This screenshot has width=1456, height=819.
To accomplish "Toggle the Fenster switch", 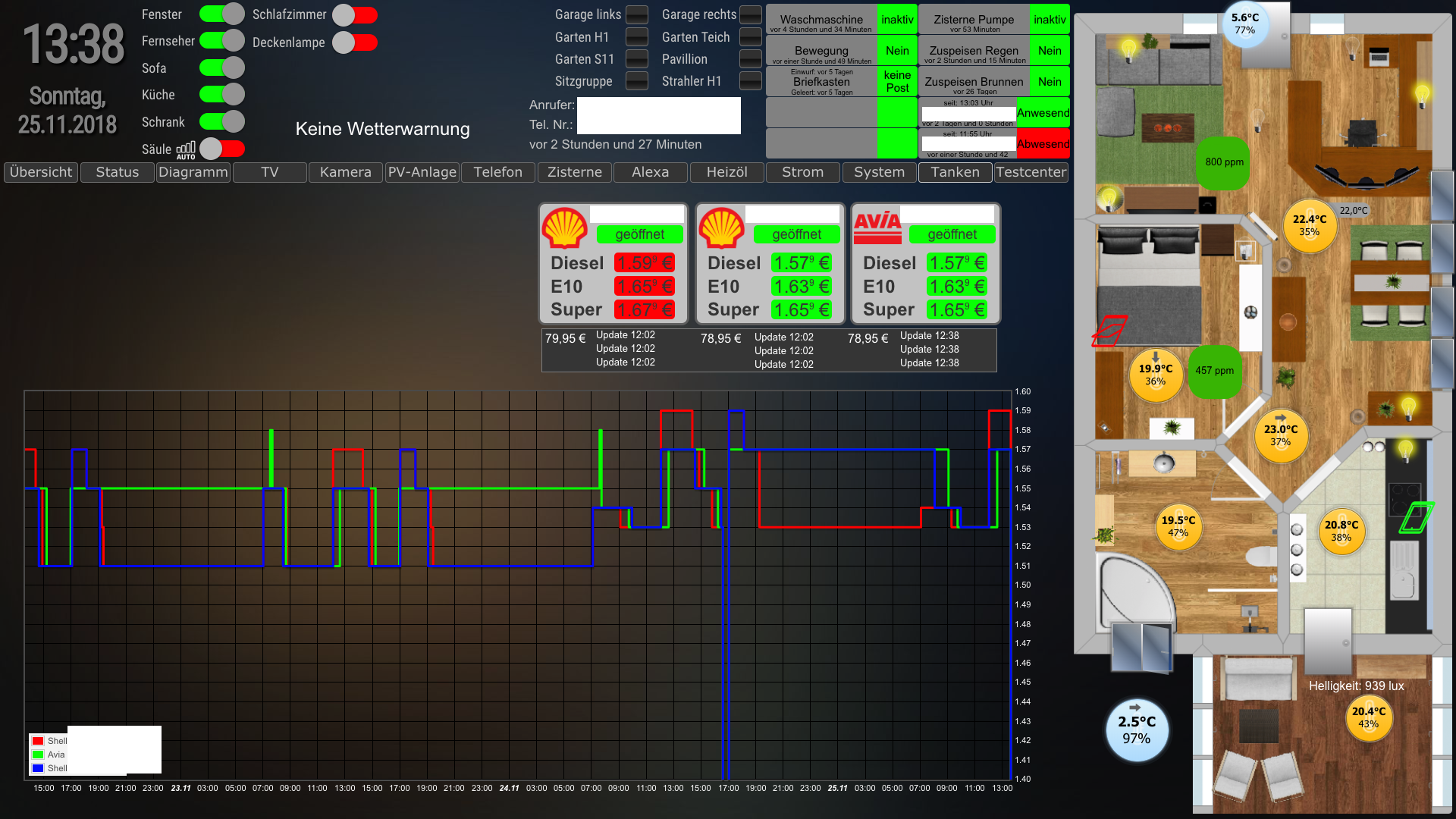I will click(x=221, y=14).
